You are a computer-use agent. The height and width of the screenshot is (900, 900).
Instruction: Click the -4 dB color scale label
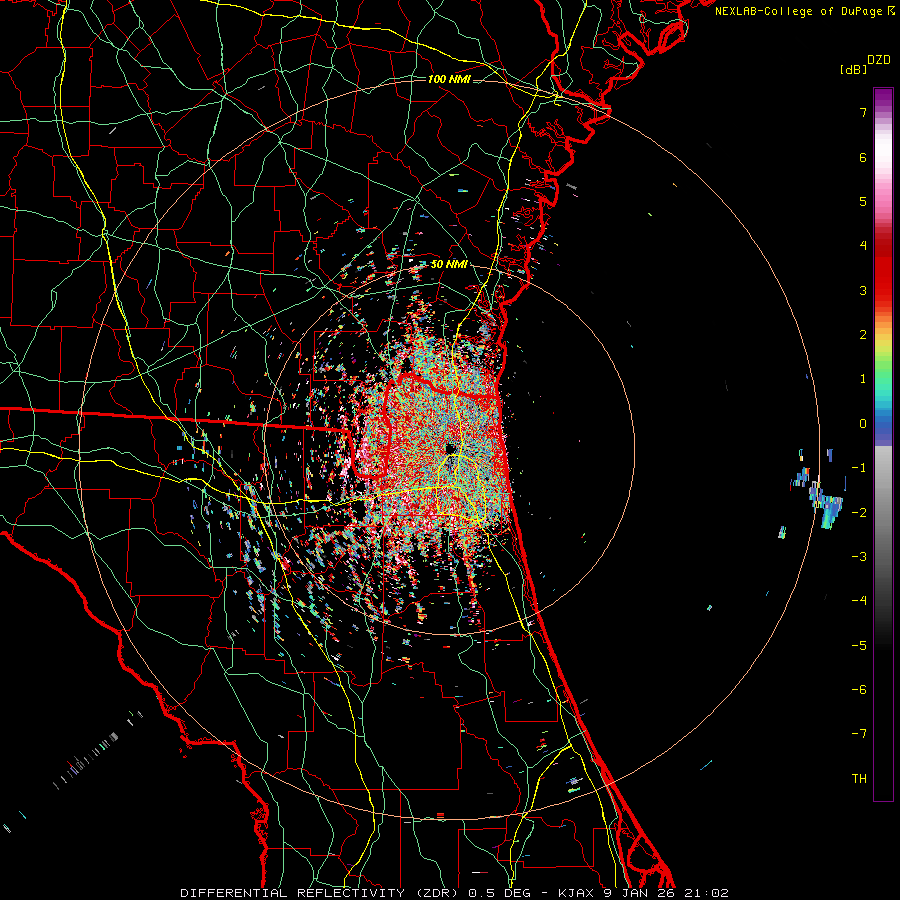pyautogui.click(x=859, y=601)
